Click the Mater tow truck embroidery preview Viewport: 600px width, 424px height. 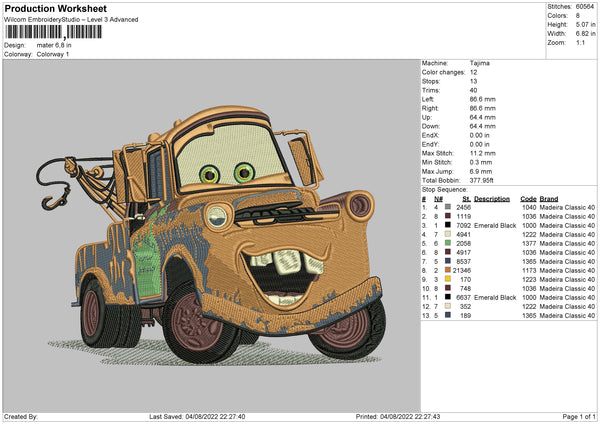(211, 236)
